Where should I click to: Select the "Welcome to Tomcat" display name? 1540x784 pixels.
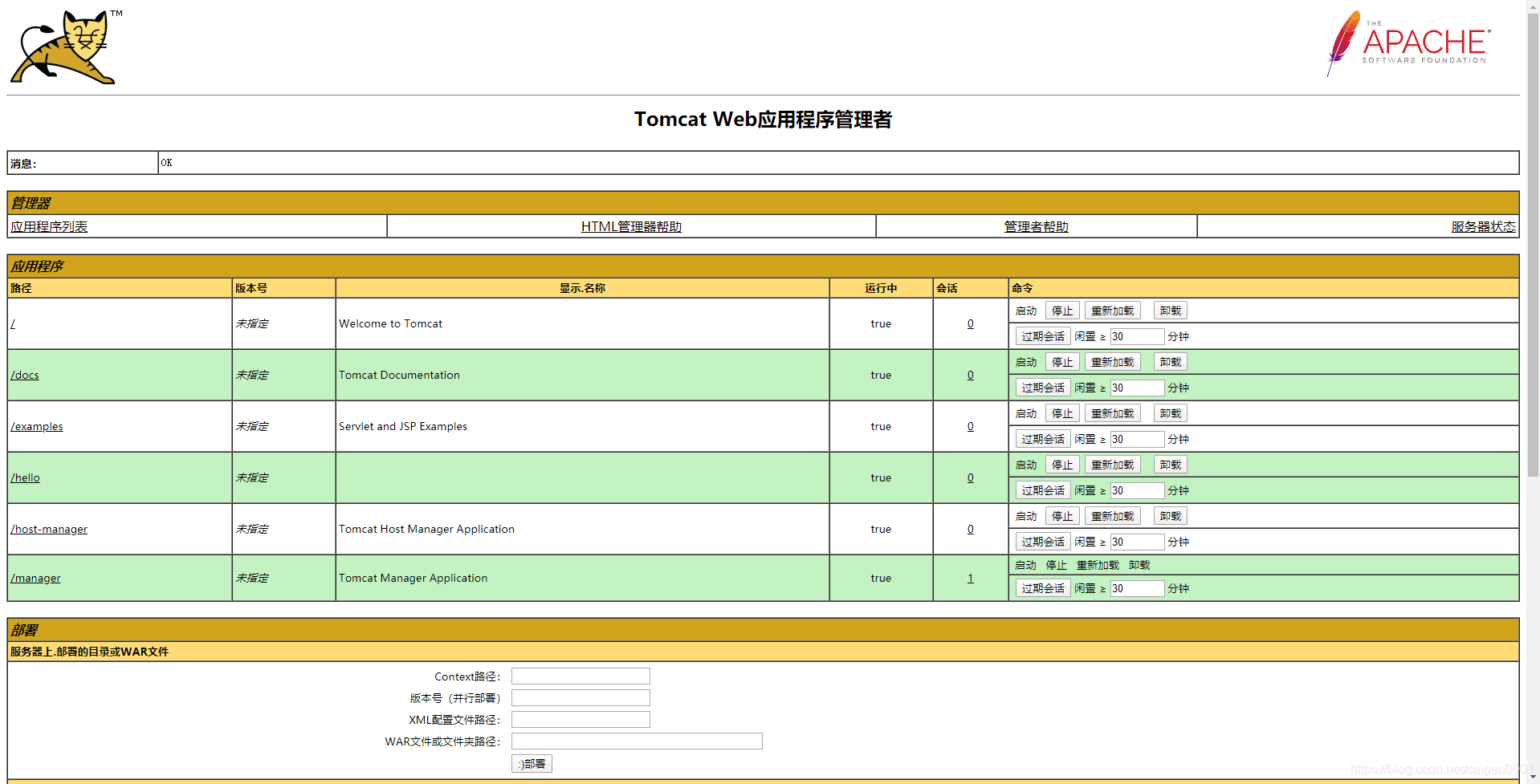[390, 323]
